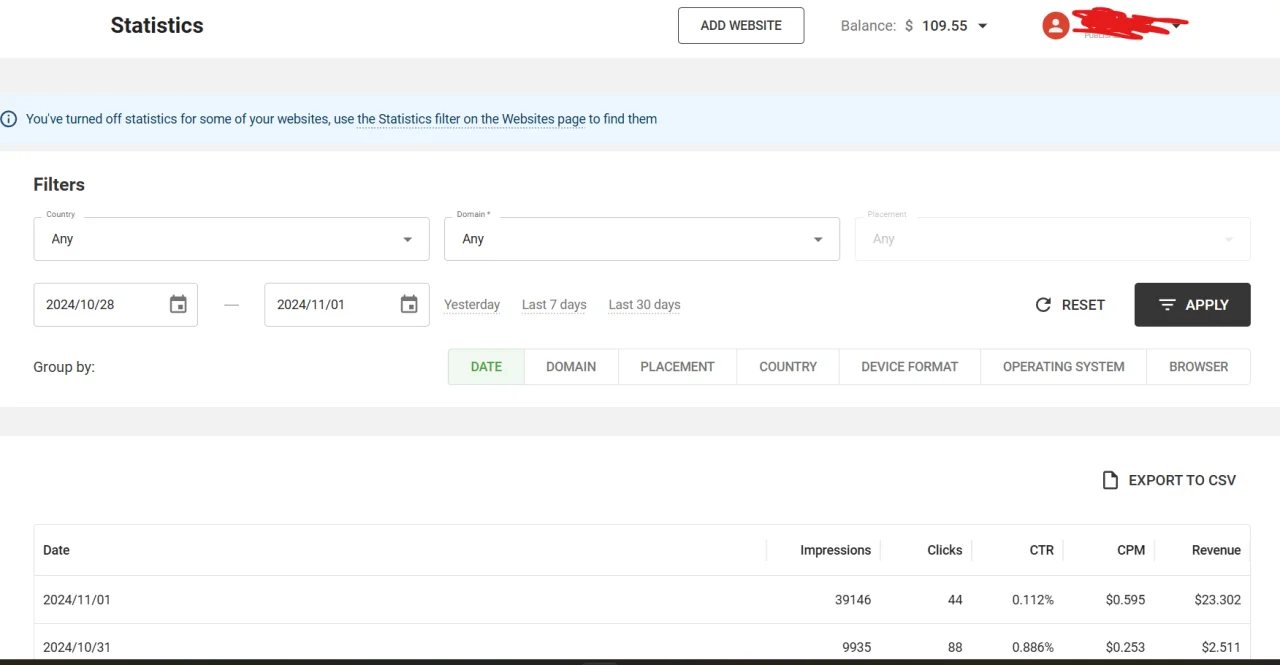
Task: Sort by Revenue column header
Action: click(1216, 550)
